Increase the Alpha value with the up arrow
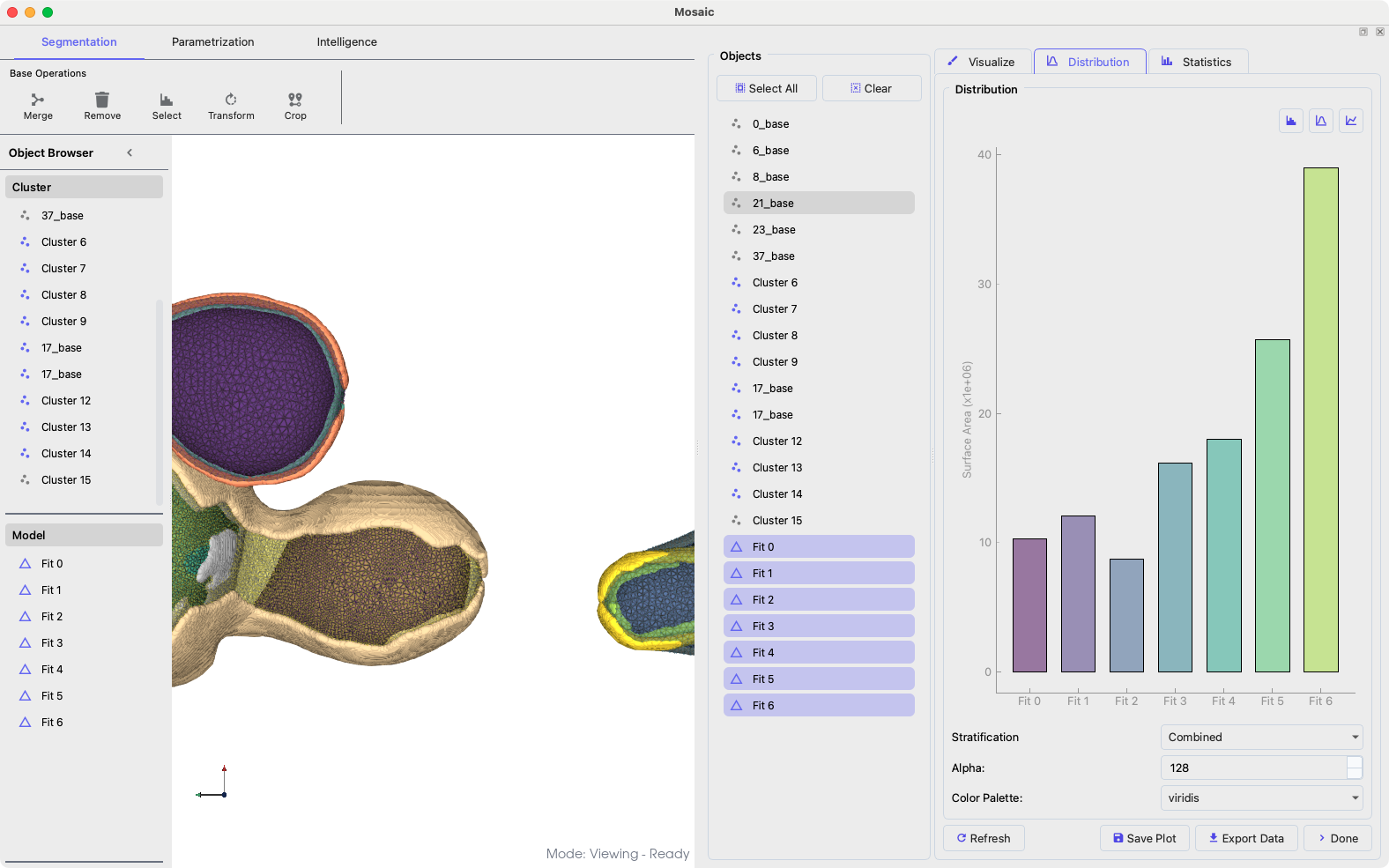The height and width of the screenshot is (868, 1389). (1356, 762)
